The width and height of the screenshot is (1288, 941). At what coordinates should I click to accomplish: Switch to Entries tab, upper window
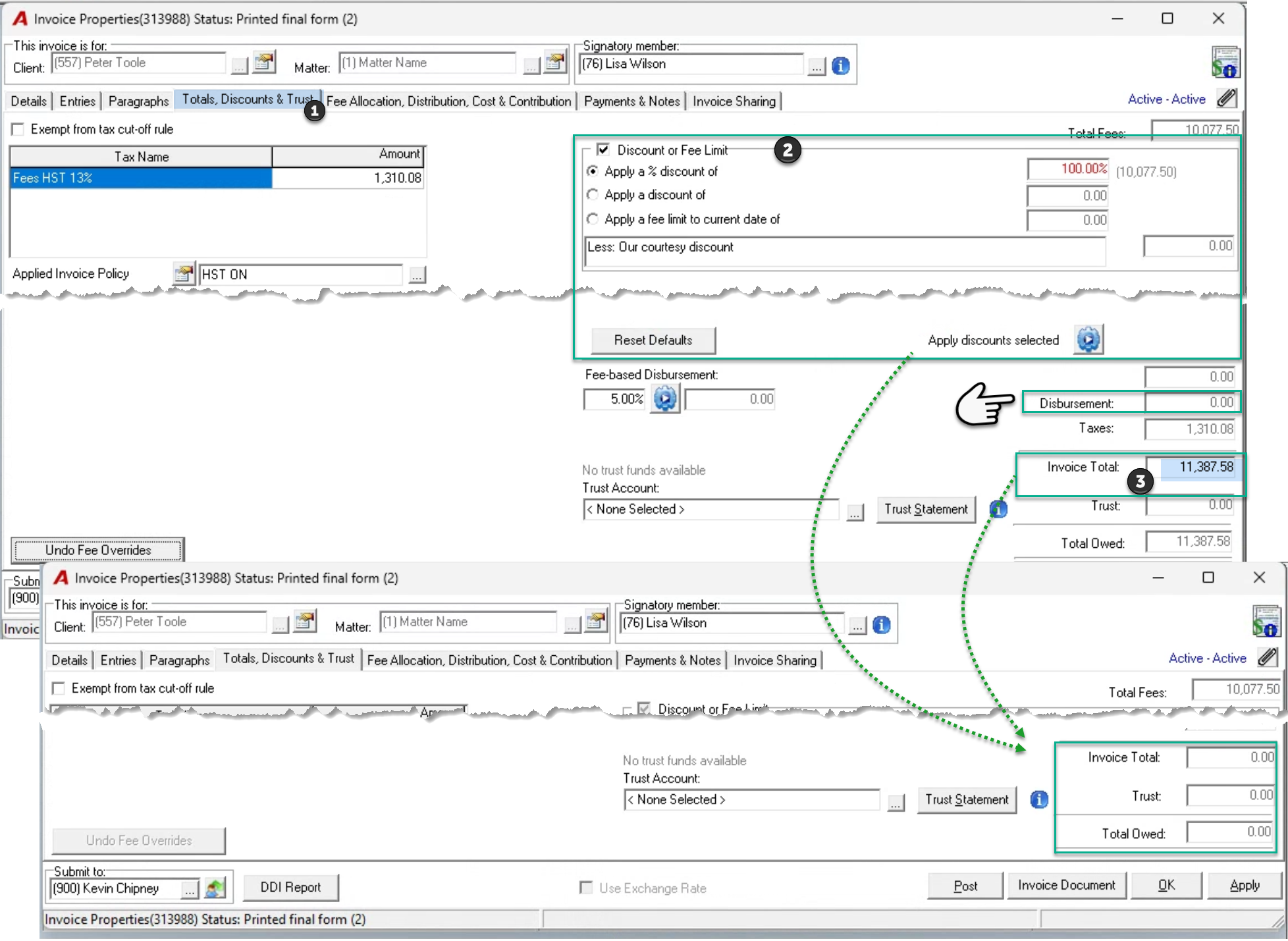tap(77, 101)
